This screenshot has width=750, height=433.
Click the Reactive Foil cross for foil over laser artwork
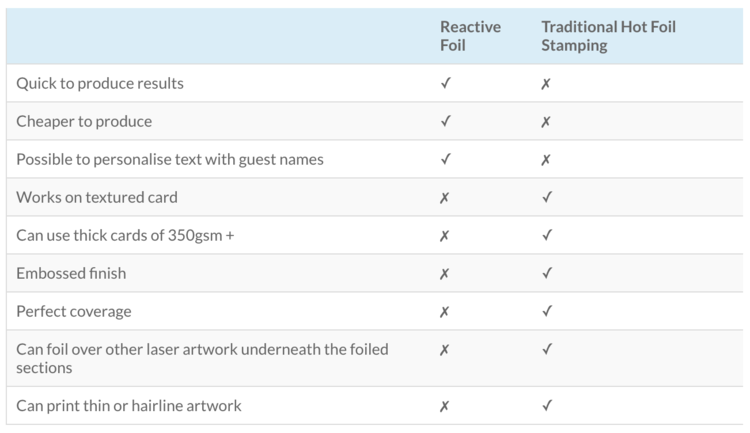coord(445,350)
